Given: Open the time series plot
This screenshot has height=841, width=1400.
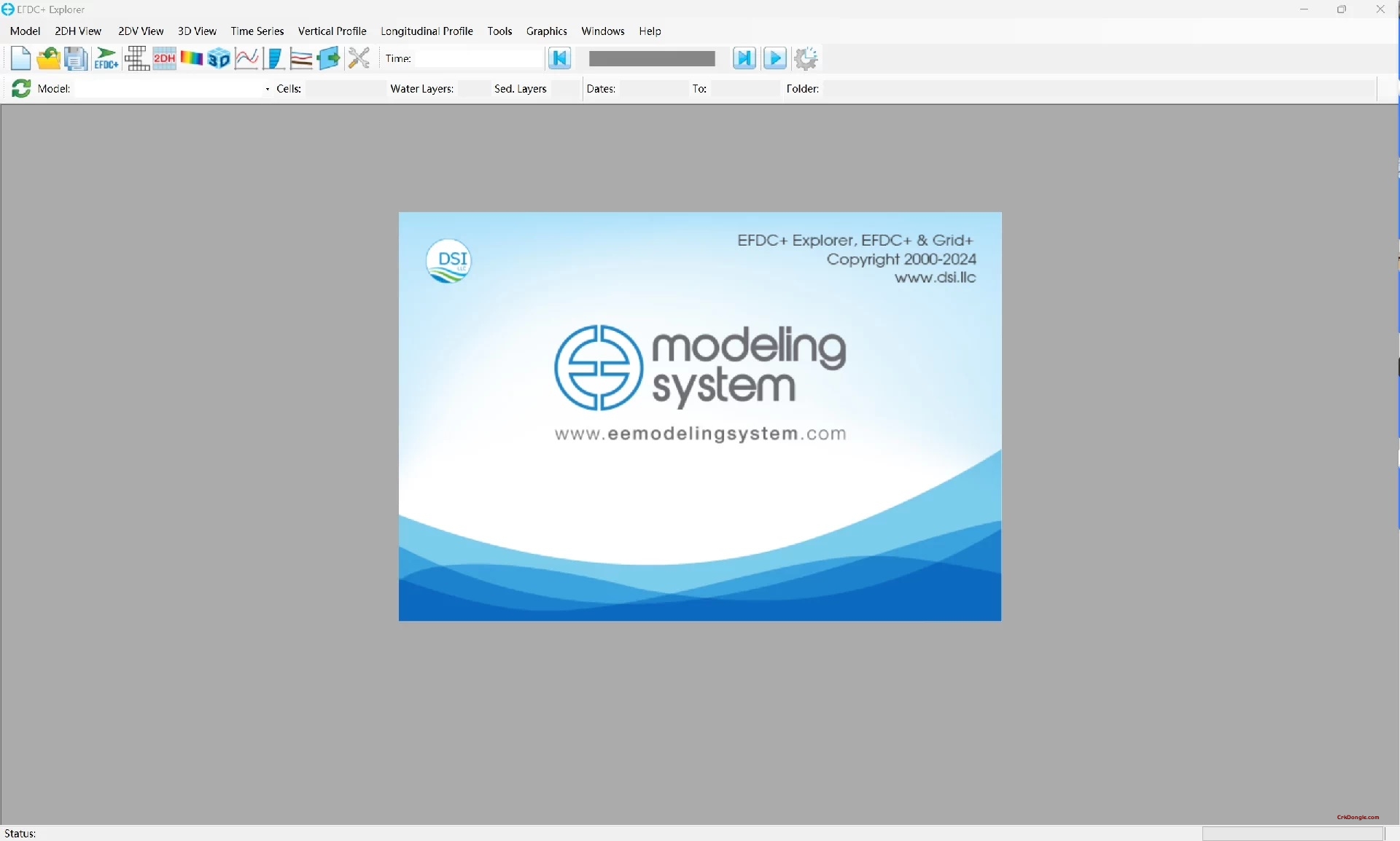Looking at the screenshot, I should (x=247, y=58).
